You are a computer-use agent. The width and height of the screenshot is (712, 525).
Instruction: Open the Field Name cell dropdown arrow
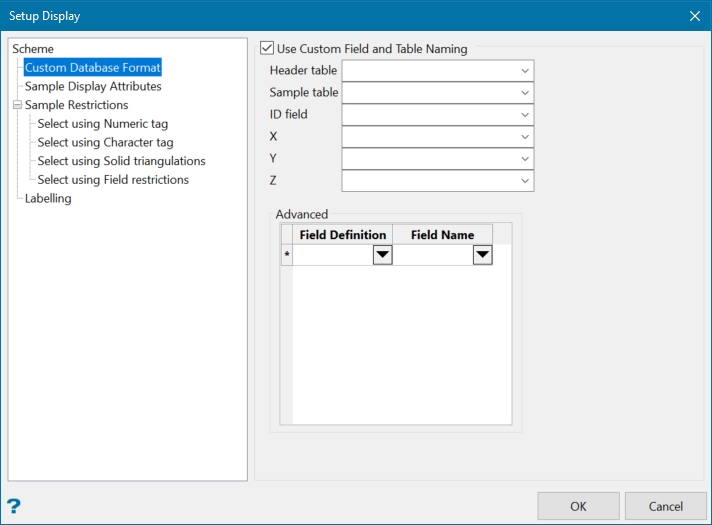482,256
